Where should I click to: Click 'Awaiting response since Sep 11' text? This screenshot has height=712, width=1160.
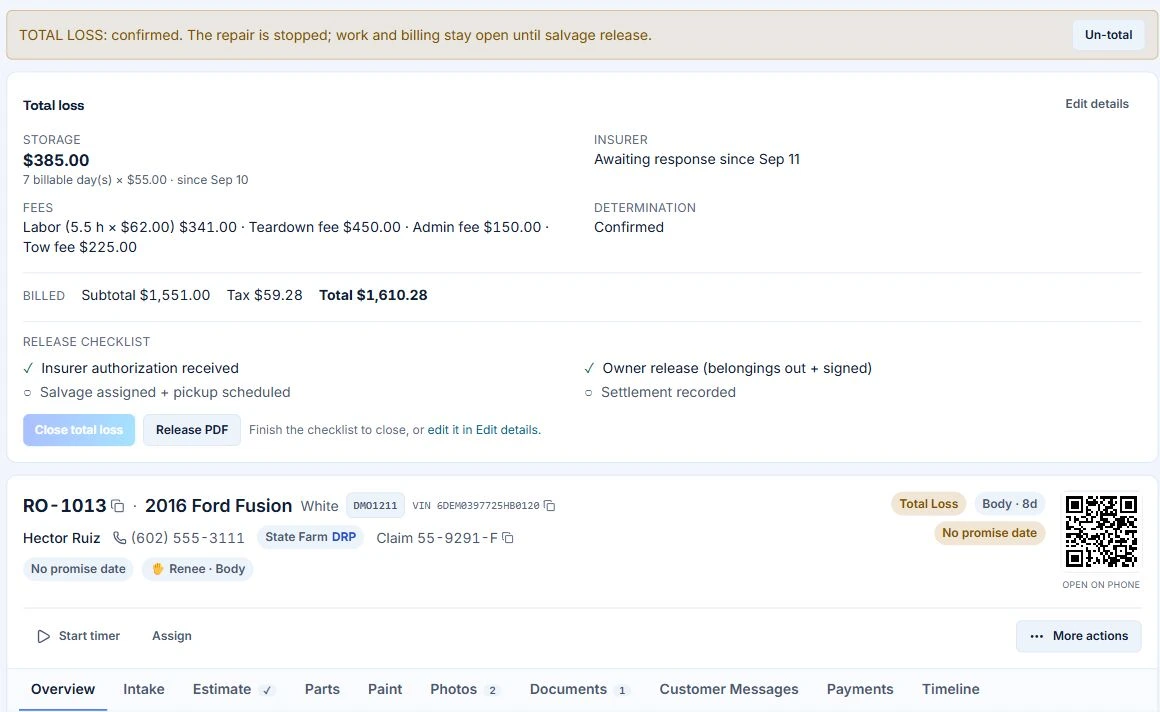(x=697, y=159)
